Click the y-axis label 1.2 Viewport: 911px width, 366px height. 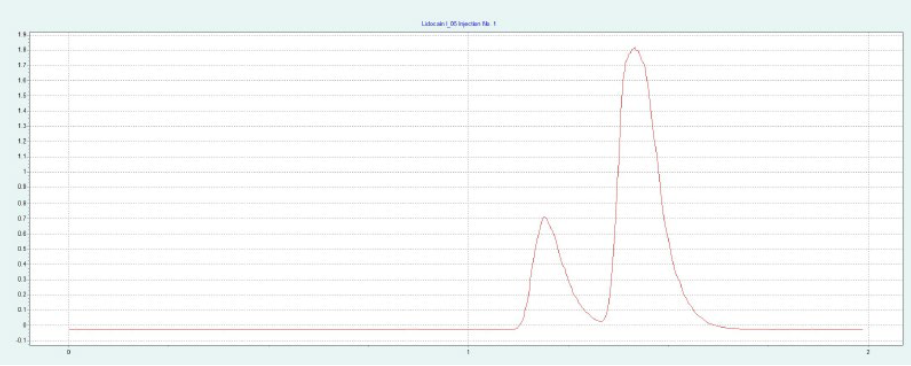tap(23, 141)
